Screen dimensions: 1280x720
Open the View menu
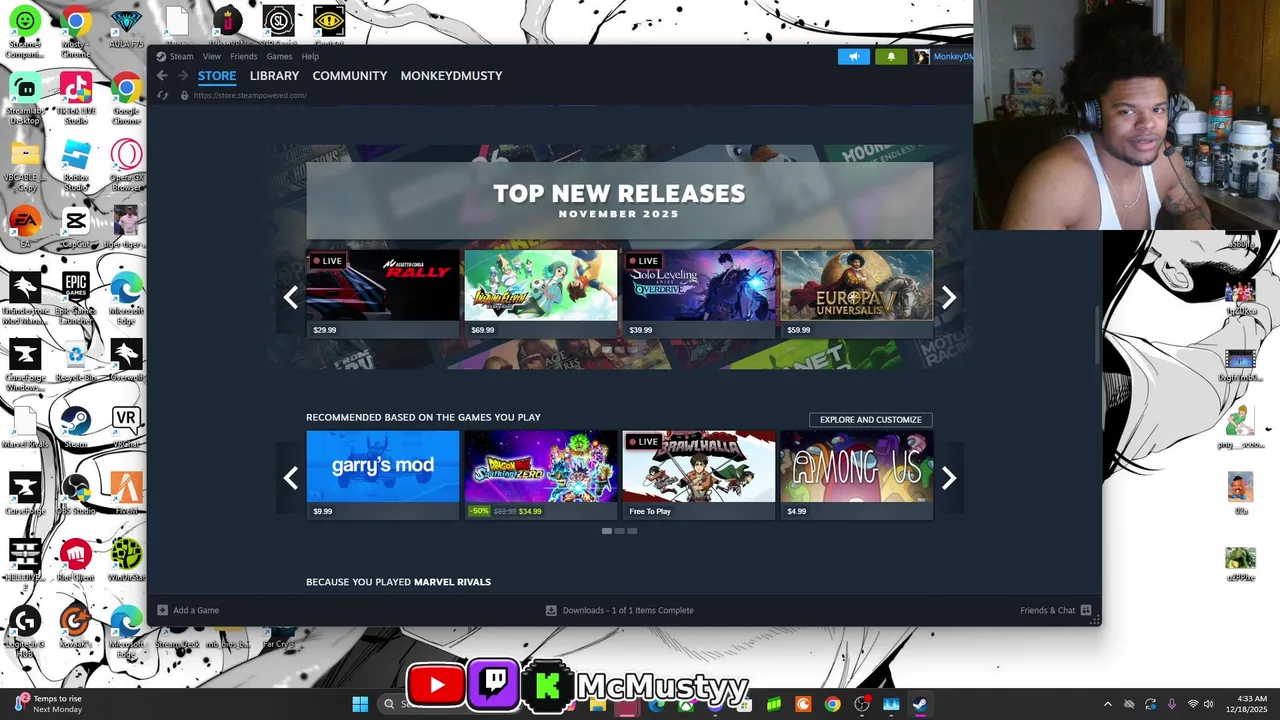[x=212, y=57]
